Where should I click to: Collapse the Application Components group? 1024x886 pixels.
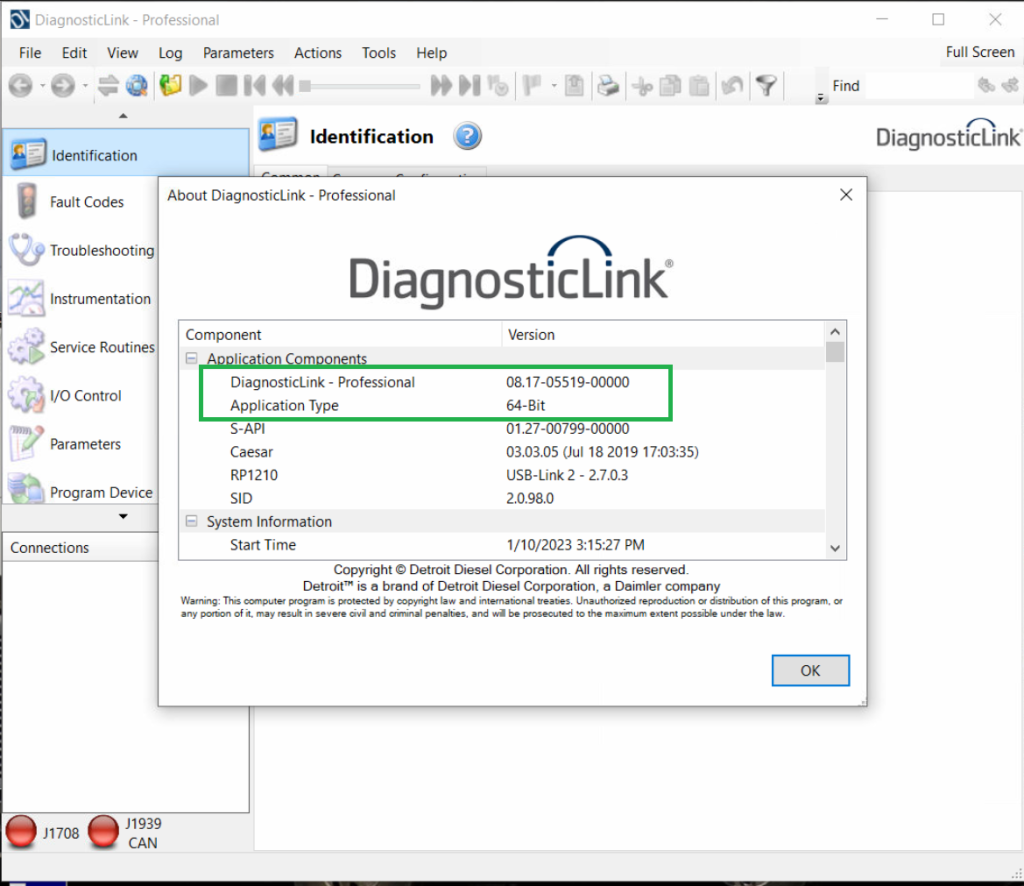[191, 358]
